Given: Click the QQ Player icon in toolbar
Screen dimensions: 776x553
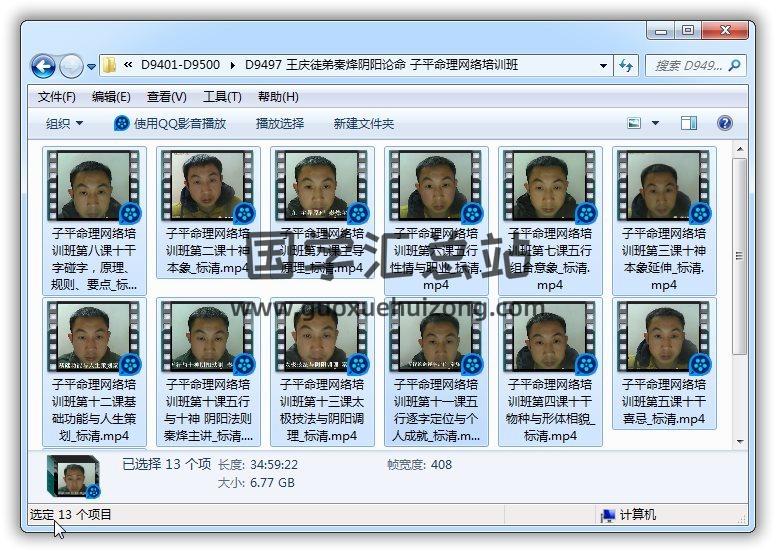Looking at the screenshot, I should point(122,123).
